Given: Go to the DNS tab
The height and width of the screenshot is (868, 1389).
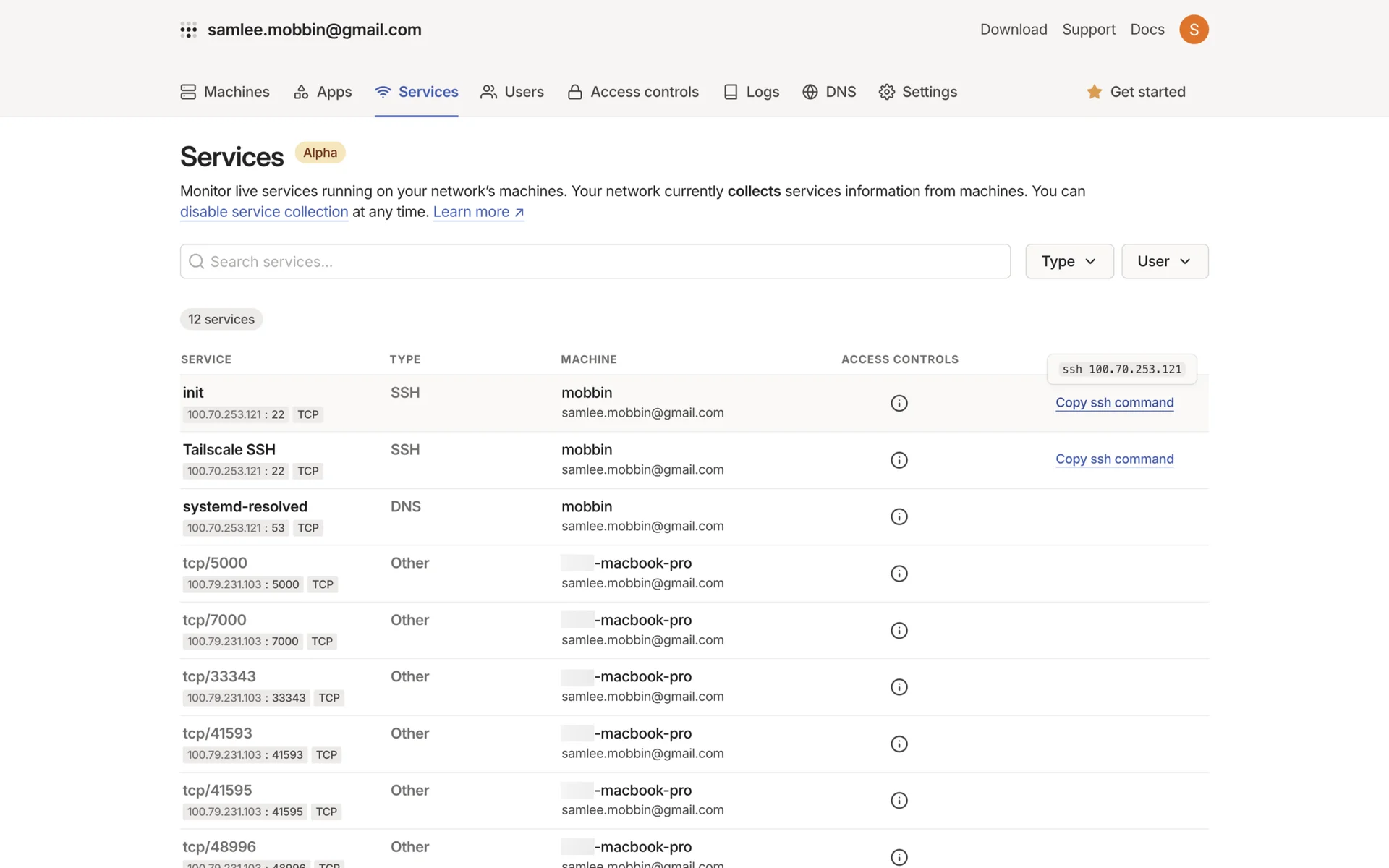Looking at the screenshot, I should point(829,92).
